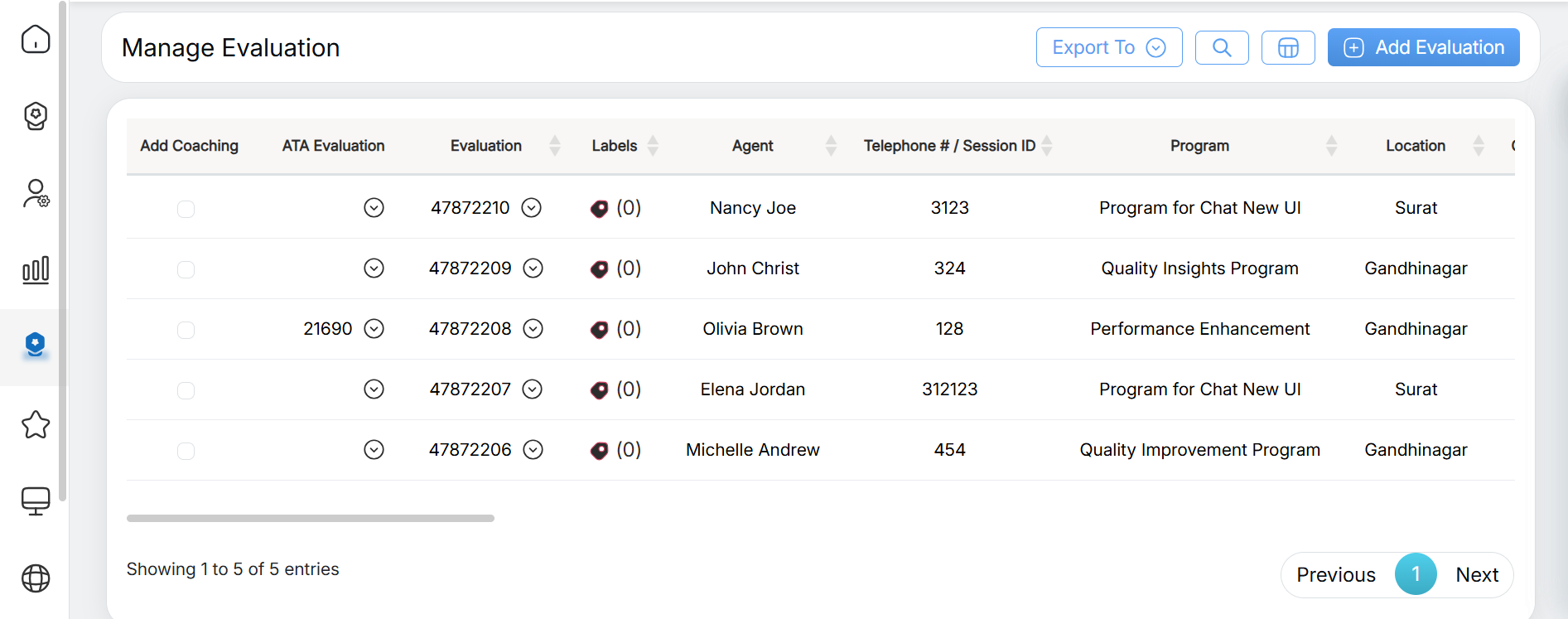
Task: Open ATA Evaluation dropdown next to 21690
Action: [x=374, y=329]
